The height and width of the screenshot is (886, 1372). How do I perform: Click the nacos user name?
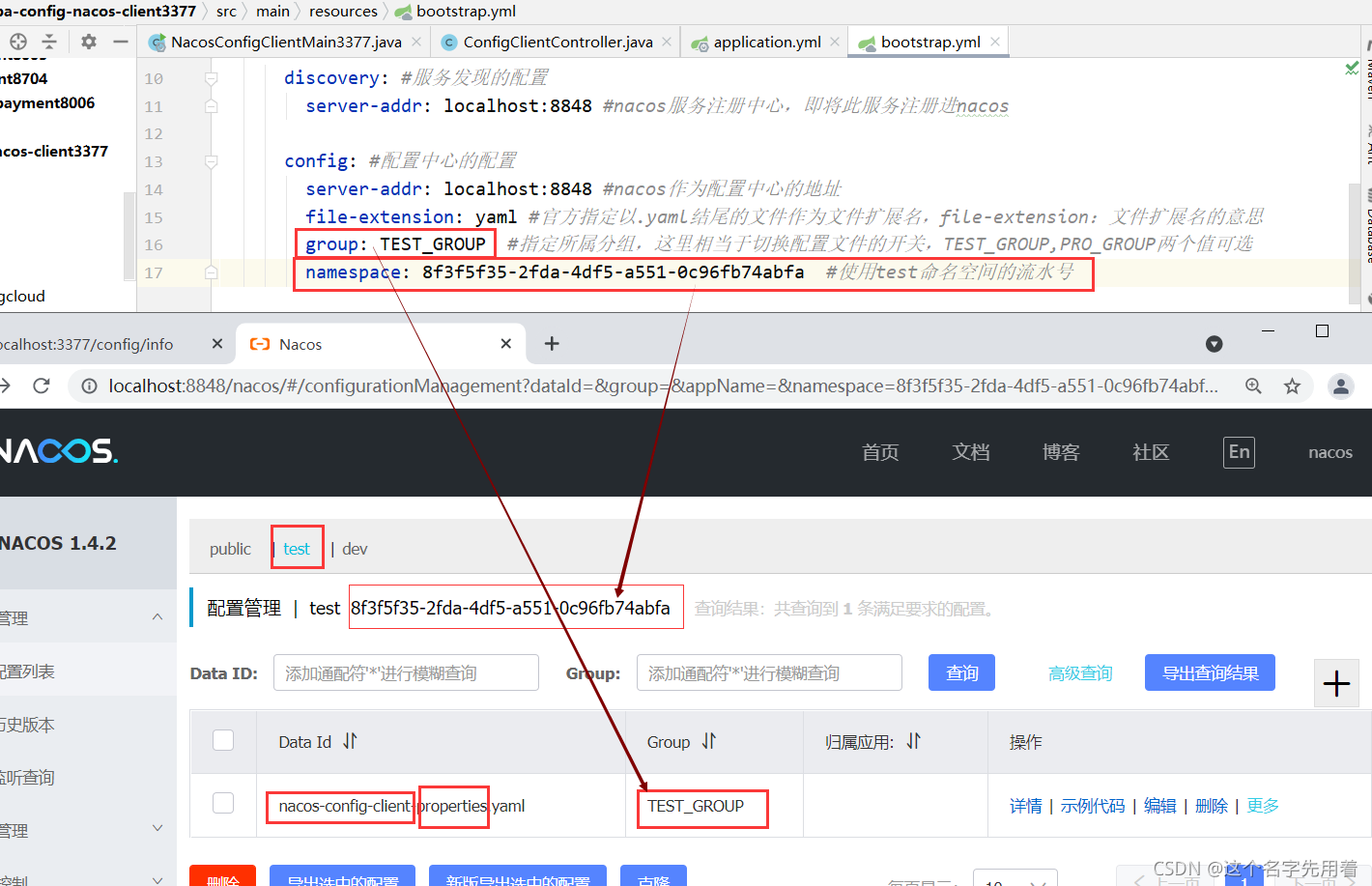(x=1329, y=452)
